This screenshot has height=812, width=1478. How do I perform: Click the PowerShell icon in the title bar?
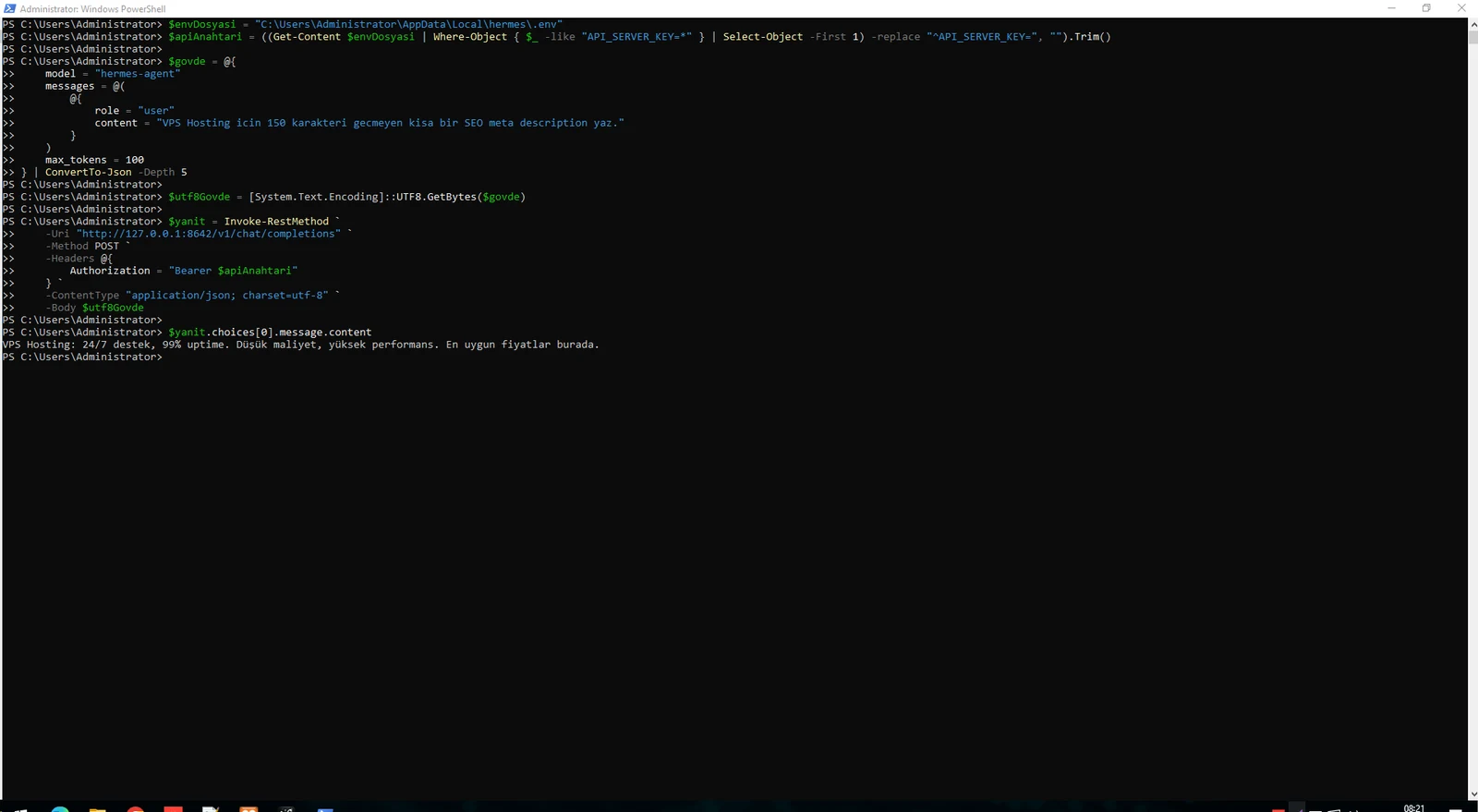pos(9,8)
